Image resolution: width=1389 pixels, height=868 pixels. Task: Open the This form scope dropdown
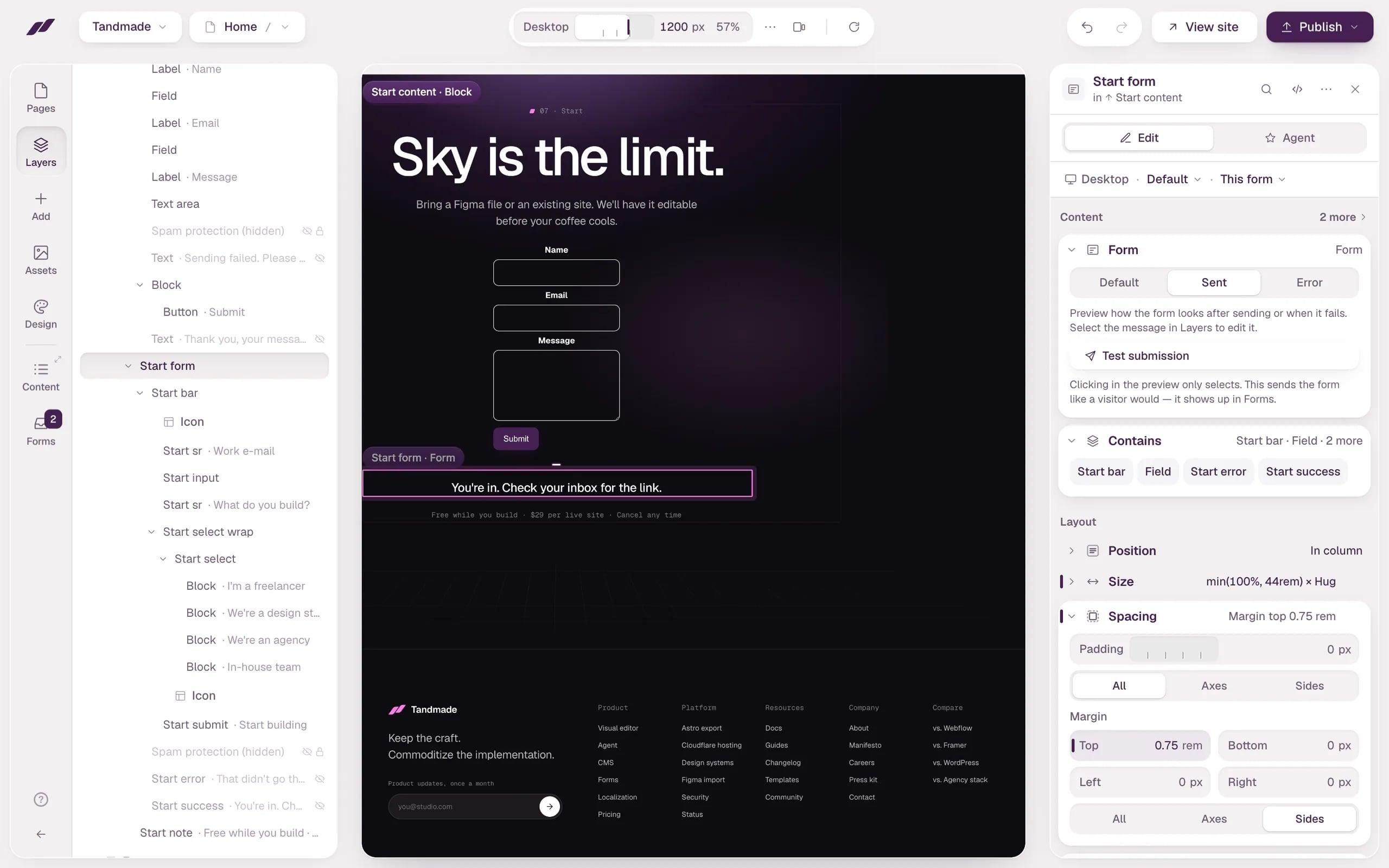pyautogui.click(x=1252, y=179)
